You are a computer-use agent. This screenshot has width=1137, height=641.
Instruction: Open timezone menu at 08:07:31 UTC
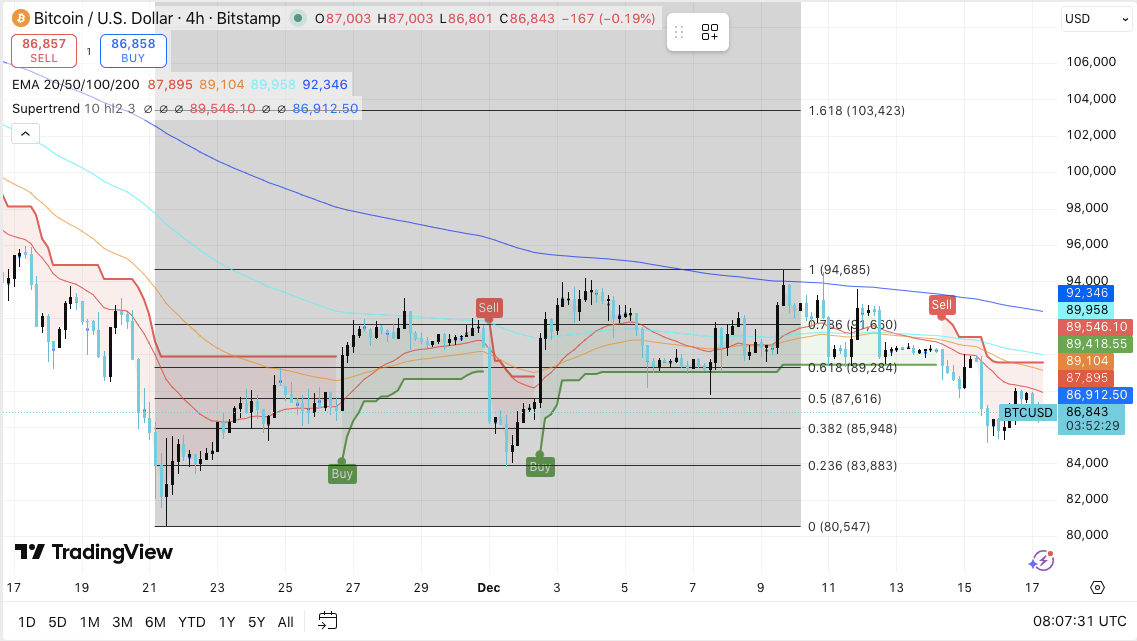pyautogui.click(x=1079, y=621)
